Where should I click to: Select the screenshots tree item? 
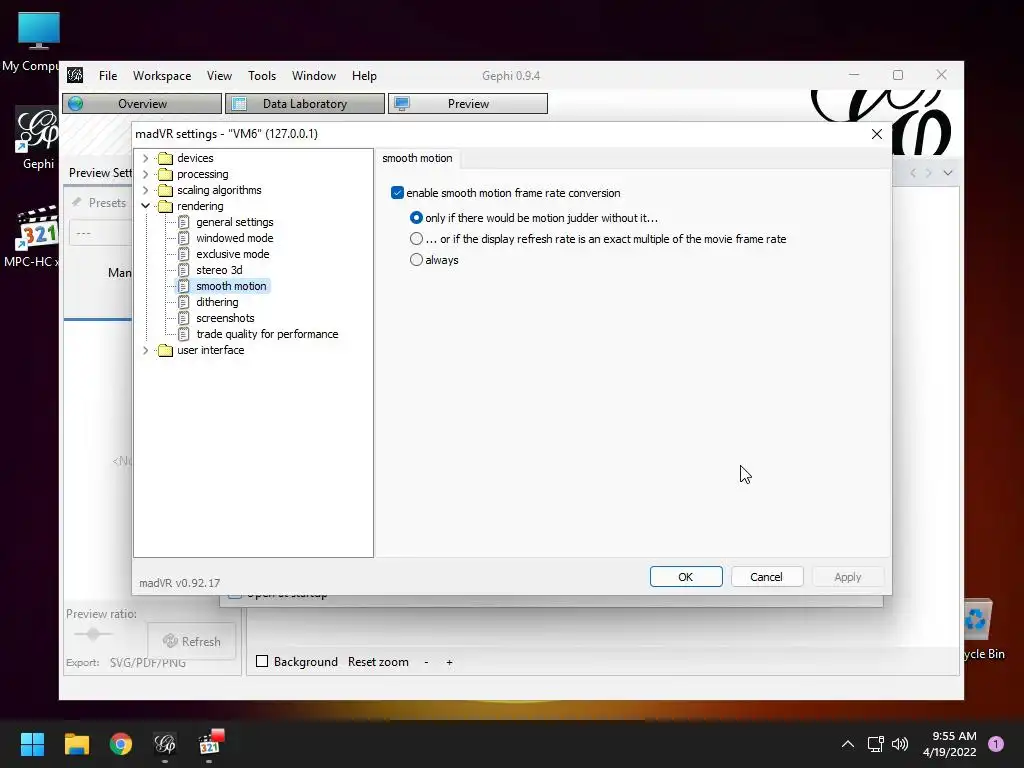coord(225,318)
